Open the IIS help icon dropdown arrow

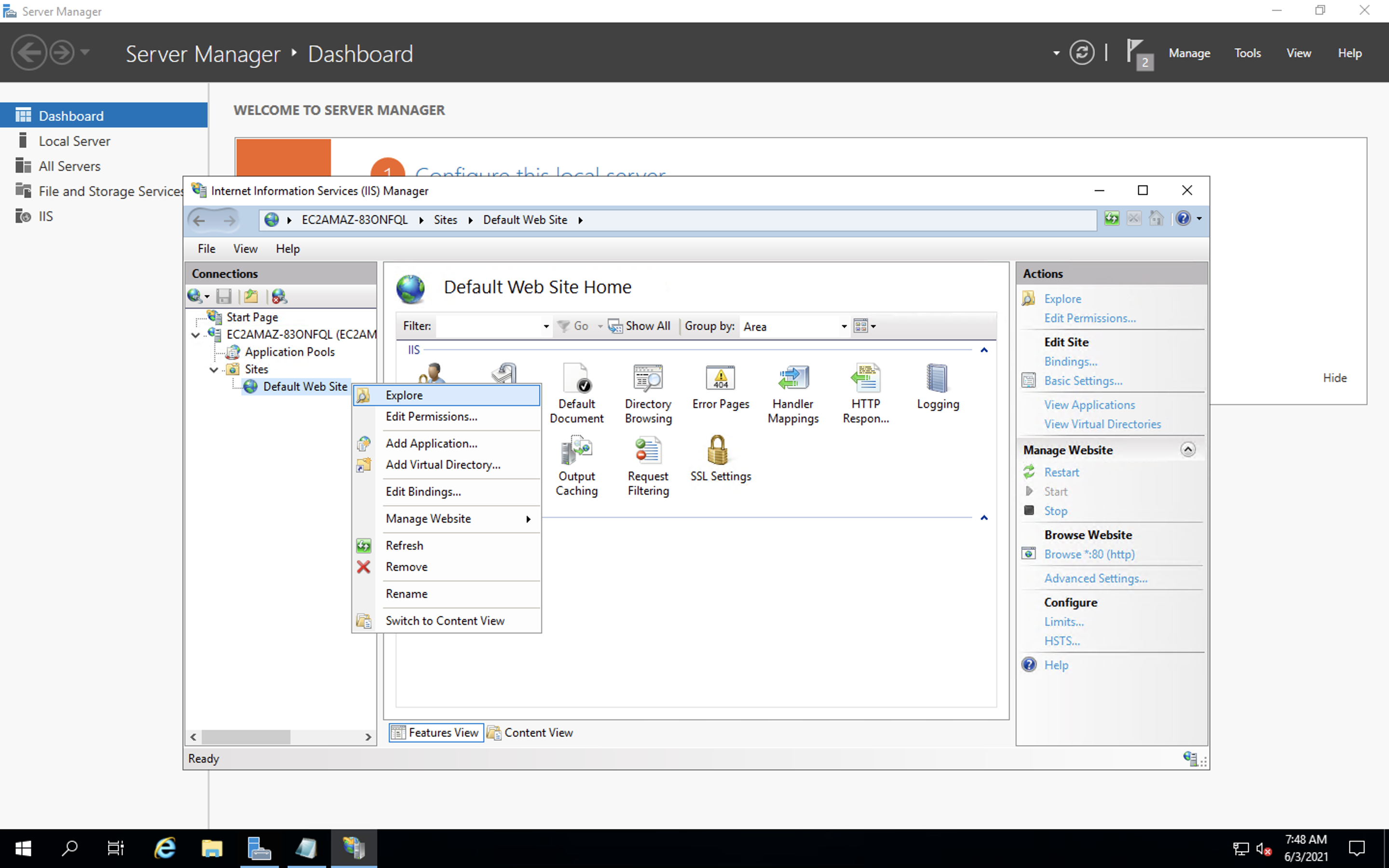pyautogui.click(x=1199, y=219)
